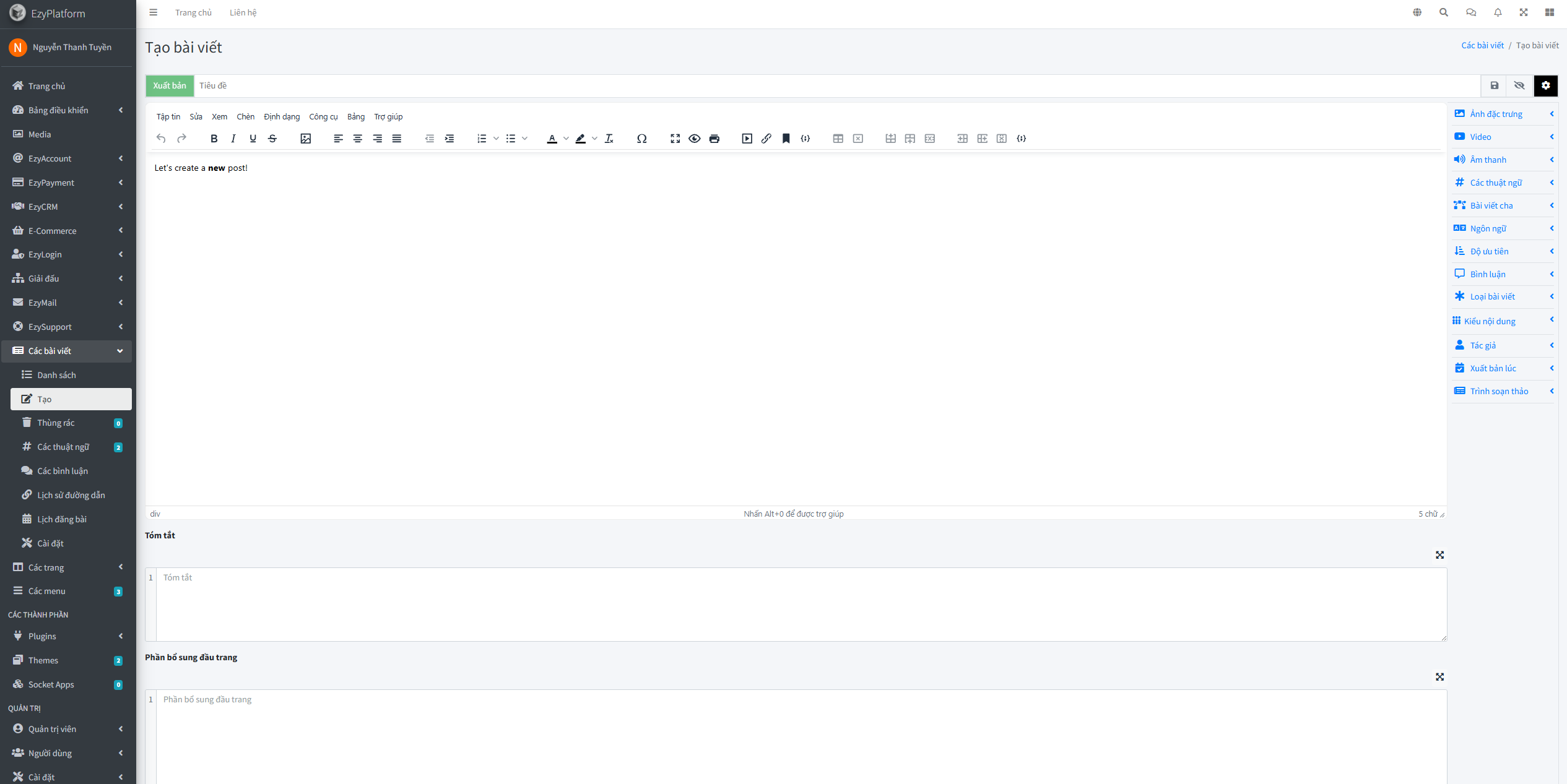Click the text color A swatch button
The width and height of the screenshot is (1567, 784).
point(552,139)
